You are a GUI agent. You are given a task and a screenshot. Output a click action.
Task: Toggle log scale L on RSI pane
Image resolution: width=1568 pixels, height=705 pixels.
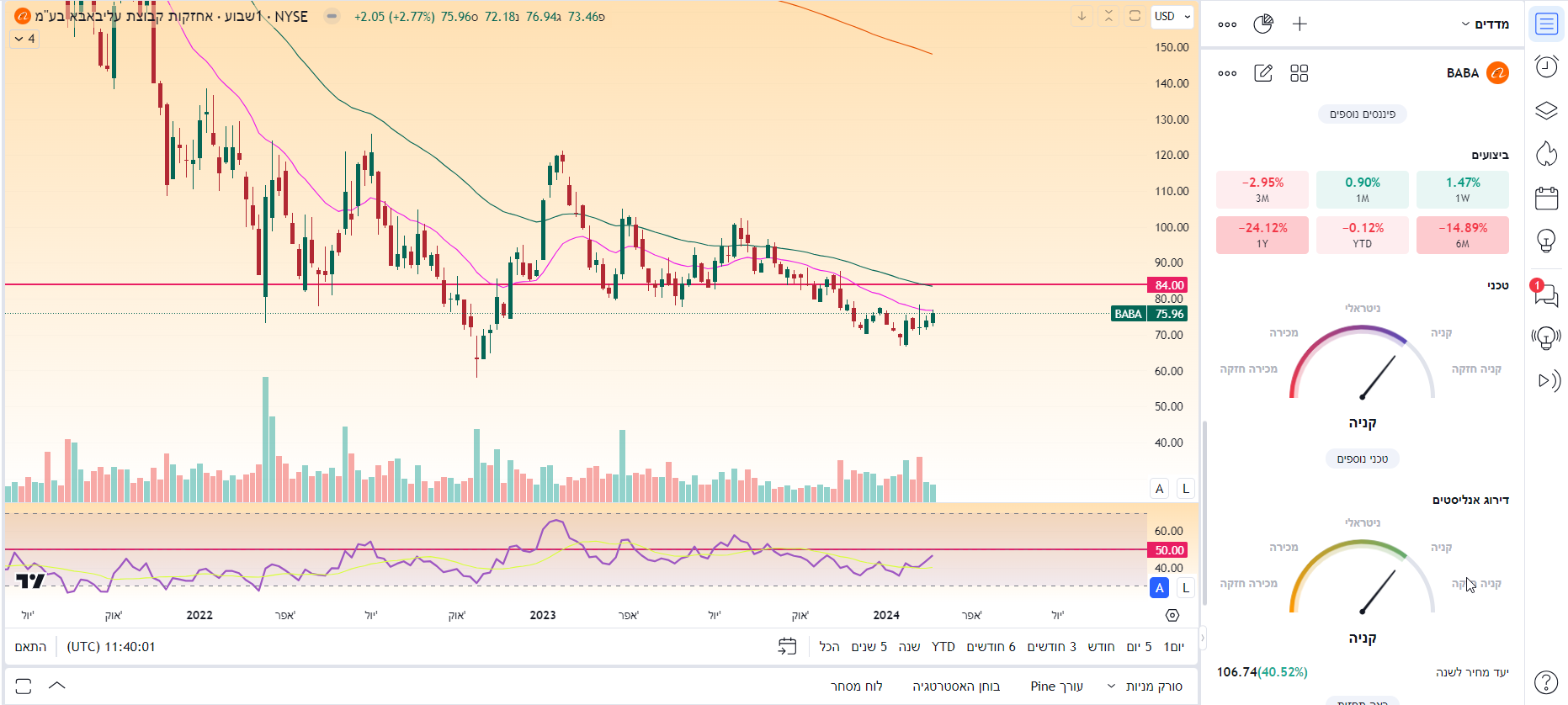pyautogui.click(x=1186, y=588)
